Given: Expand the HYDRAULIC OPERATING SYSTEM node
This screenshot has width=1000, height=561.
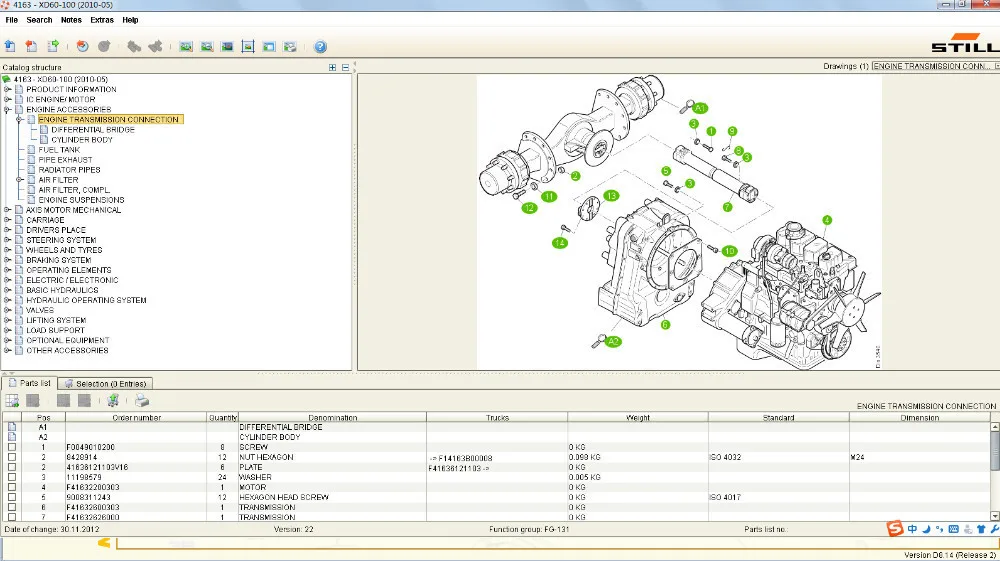Looking at the screenshot, I should (x=7, y=300).
